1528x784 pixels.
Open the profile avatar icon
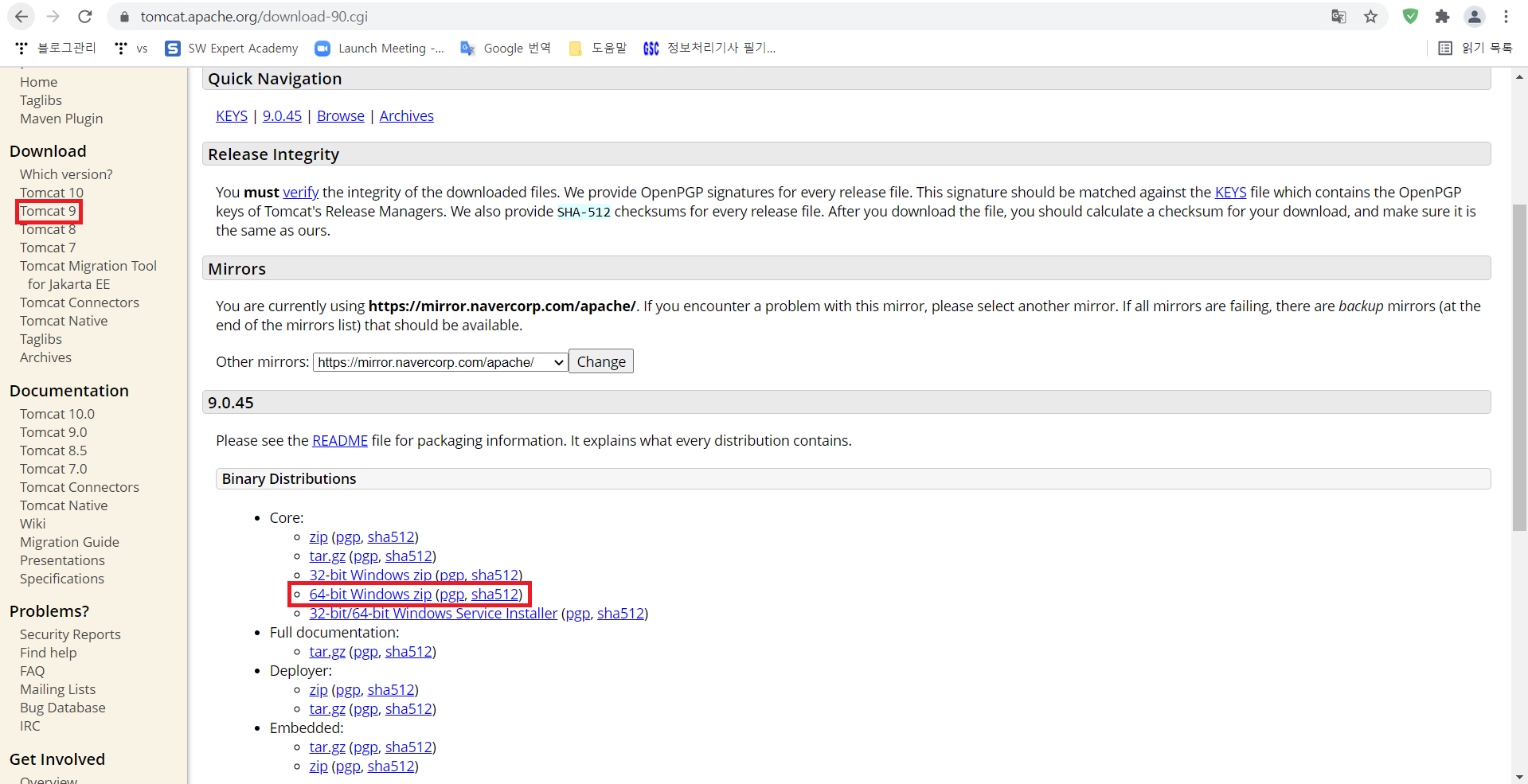point(1475,17)
